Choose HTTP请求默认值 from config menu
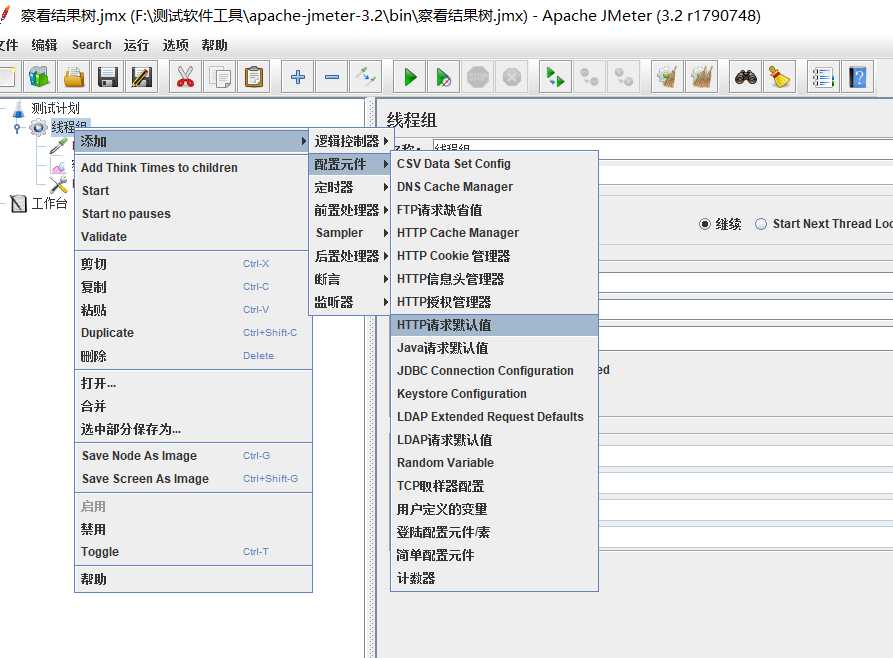The image size is (893, 658). pyautogui.click(x=494, y=325)
